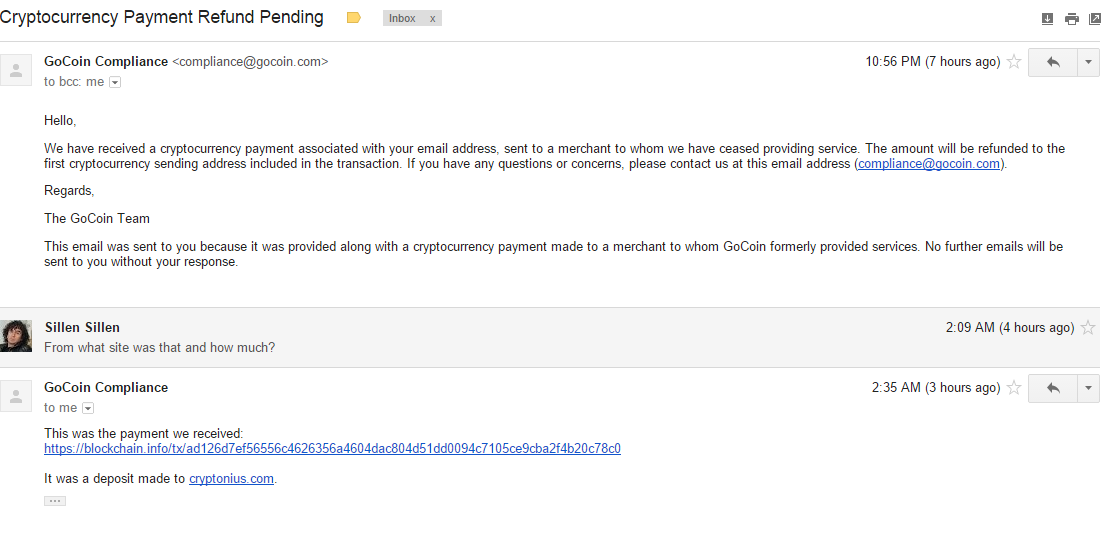Expand the collapsed Sillen Sillen message
1113x540 pixels.
pos(550,337)
